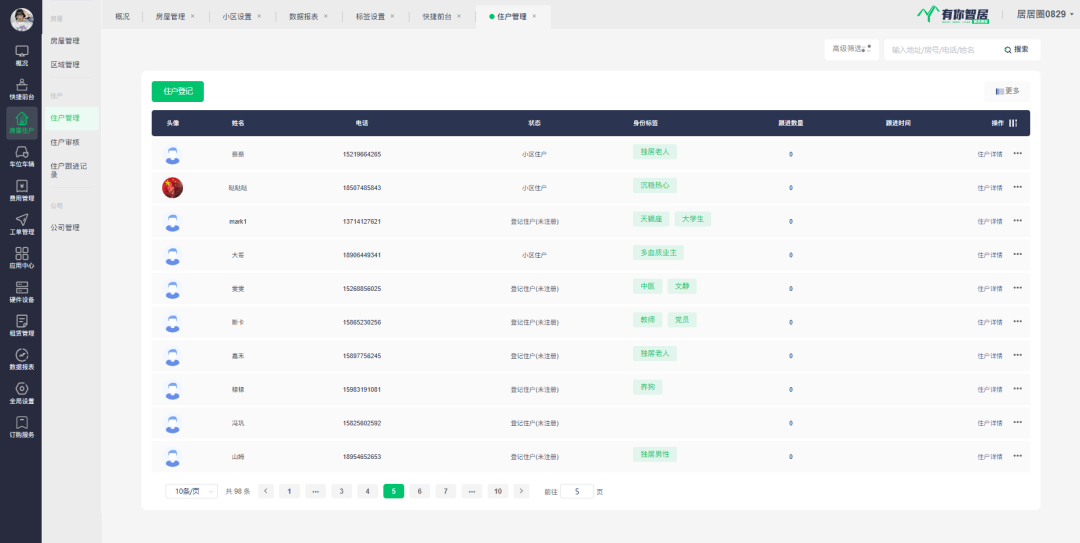Viewport: 1080px width, 543px height.
Task: Open the 10条/页 page size dropdown
Action: (191, 491)
